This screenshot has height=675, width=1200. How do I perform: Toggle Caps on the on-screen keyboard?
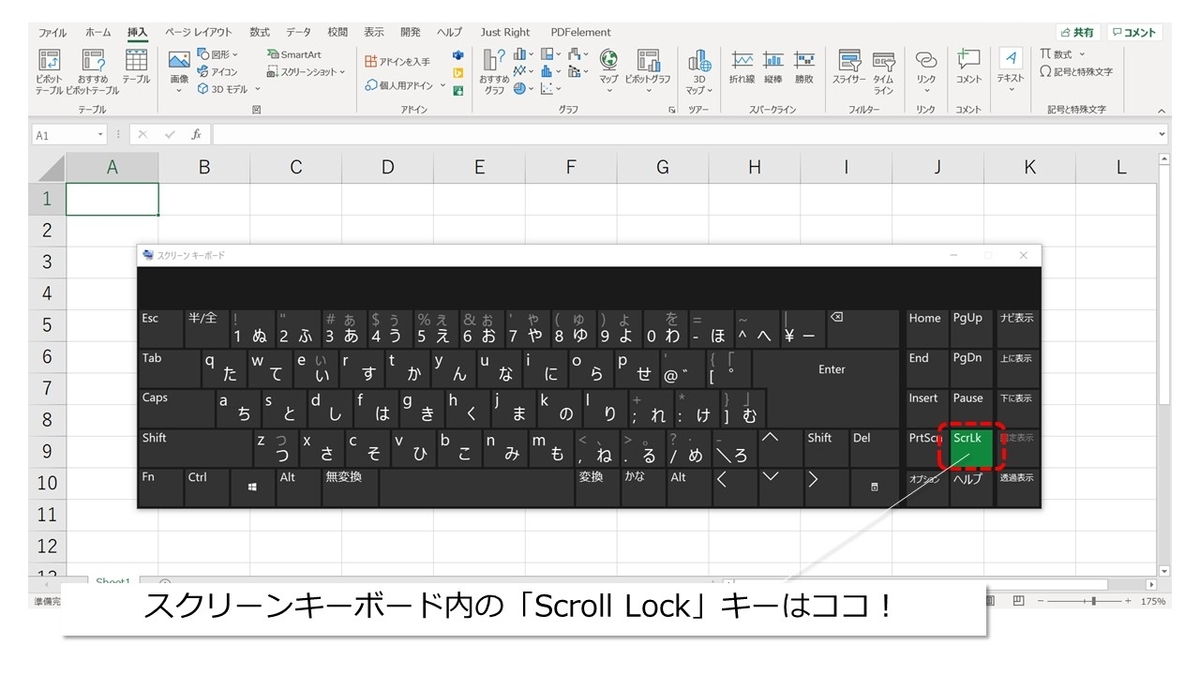click(x=176, y=408)
